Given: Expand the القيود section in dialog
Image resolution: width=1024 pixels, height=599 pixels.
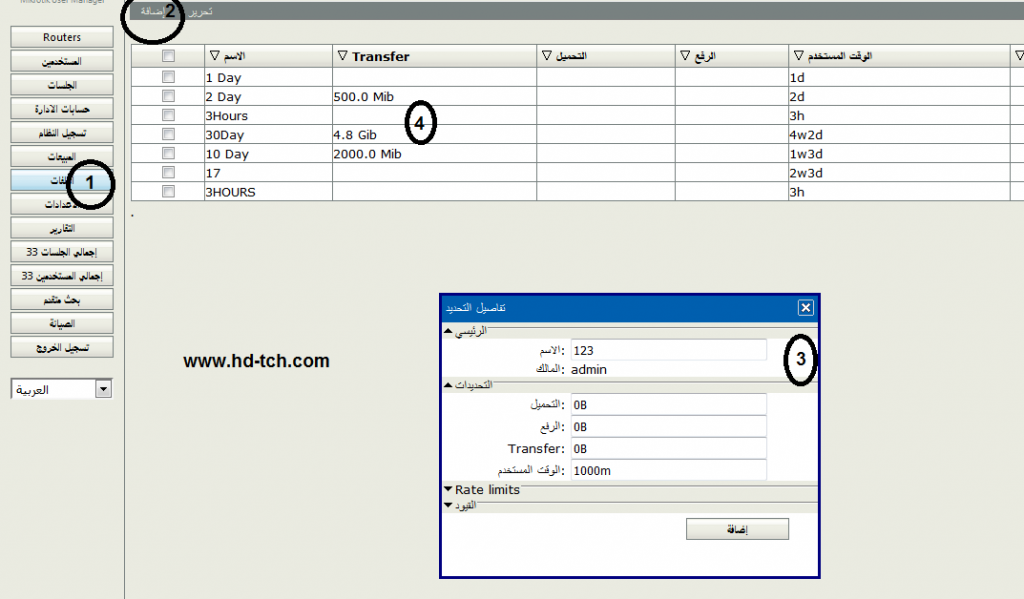Looking at the screenshot, I should [x=448, y=505].
